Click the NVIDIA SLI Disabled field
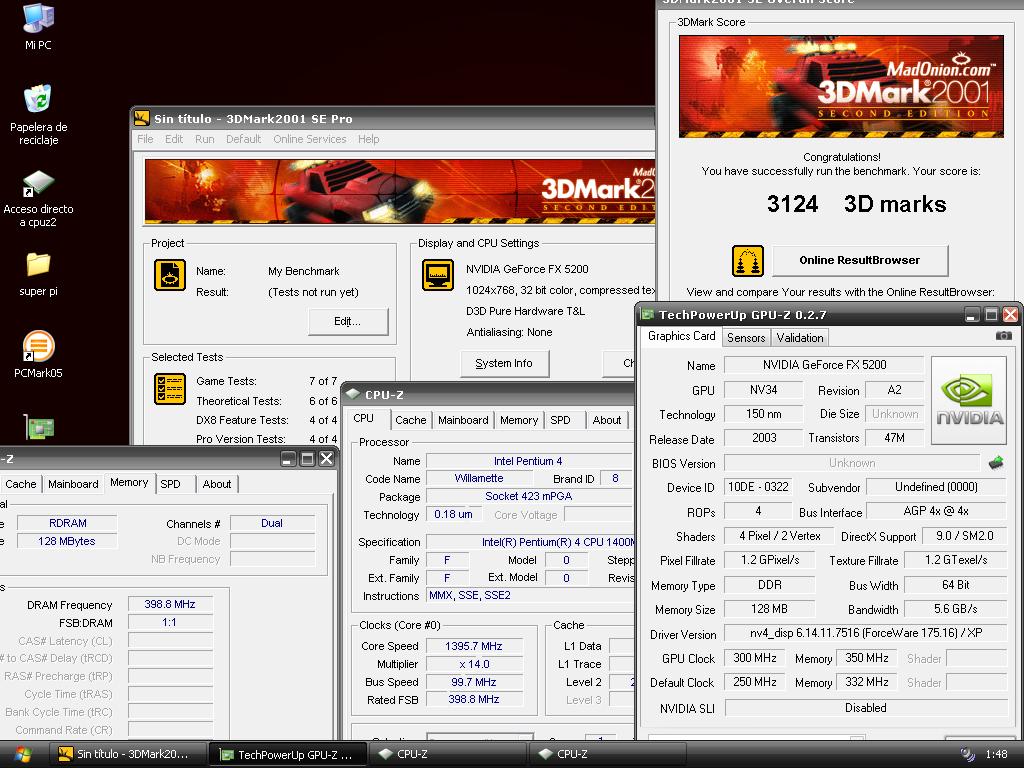Viewport: 1024px width, 768px height. (865, 708)
